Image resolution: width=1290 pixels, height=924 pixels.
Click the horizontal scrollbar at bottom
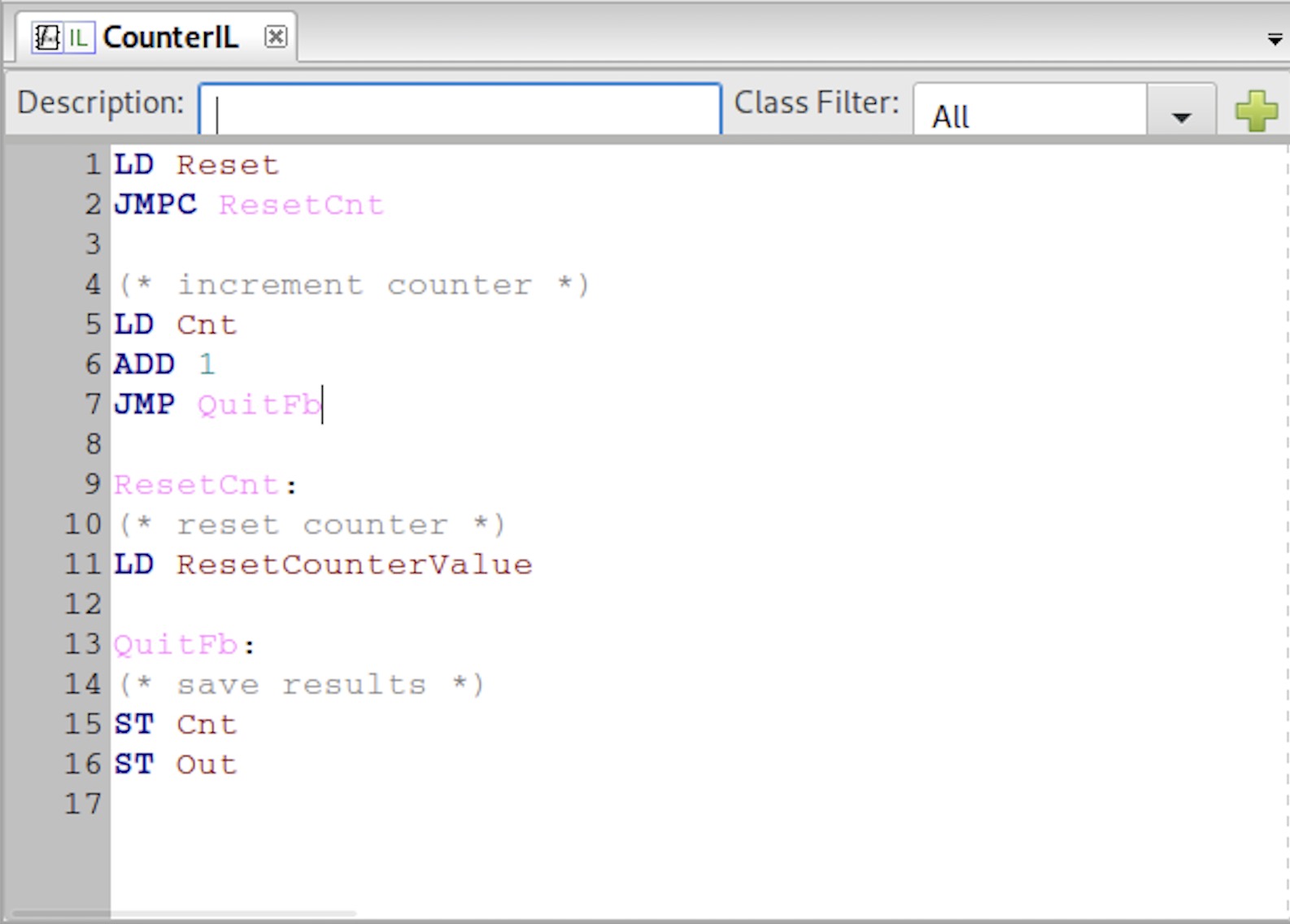(x=184, y=913)
